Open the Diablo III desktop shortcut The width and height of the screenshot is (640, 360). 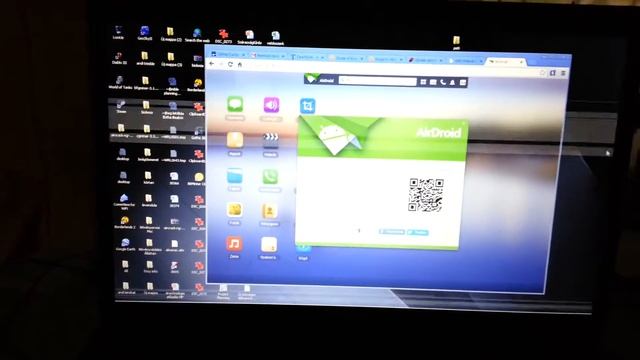coord(119,58)
